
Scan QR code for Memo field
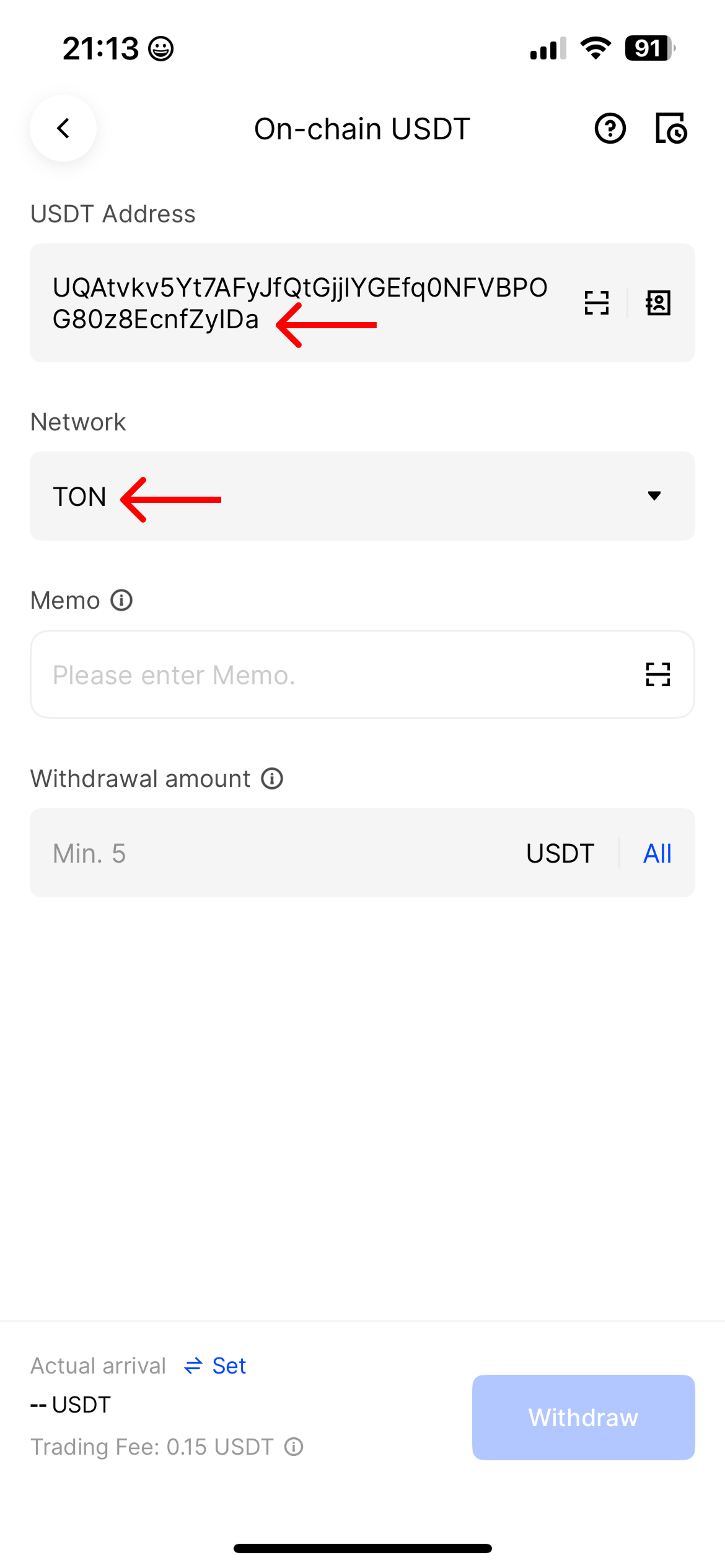point(657,674)
